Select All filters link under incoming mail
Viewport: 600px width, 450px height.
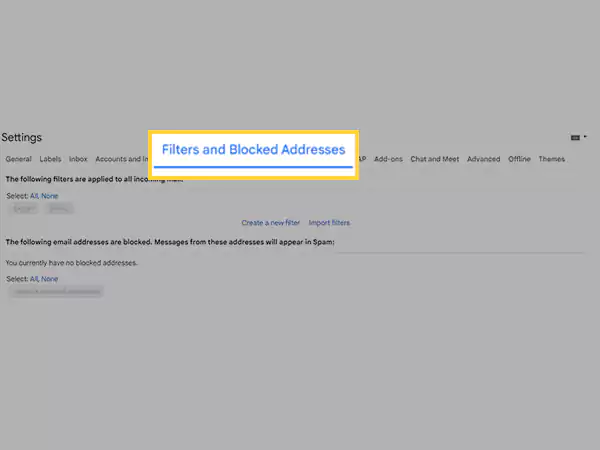point(34,196)
